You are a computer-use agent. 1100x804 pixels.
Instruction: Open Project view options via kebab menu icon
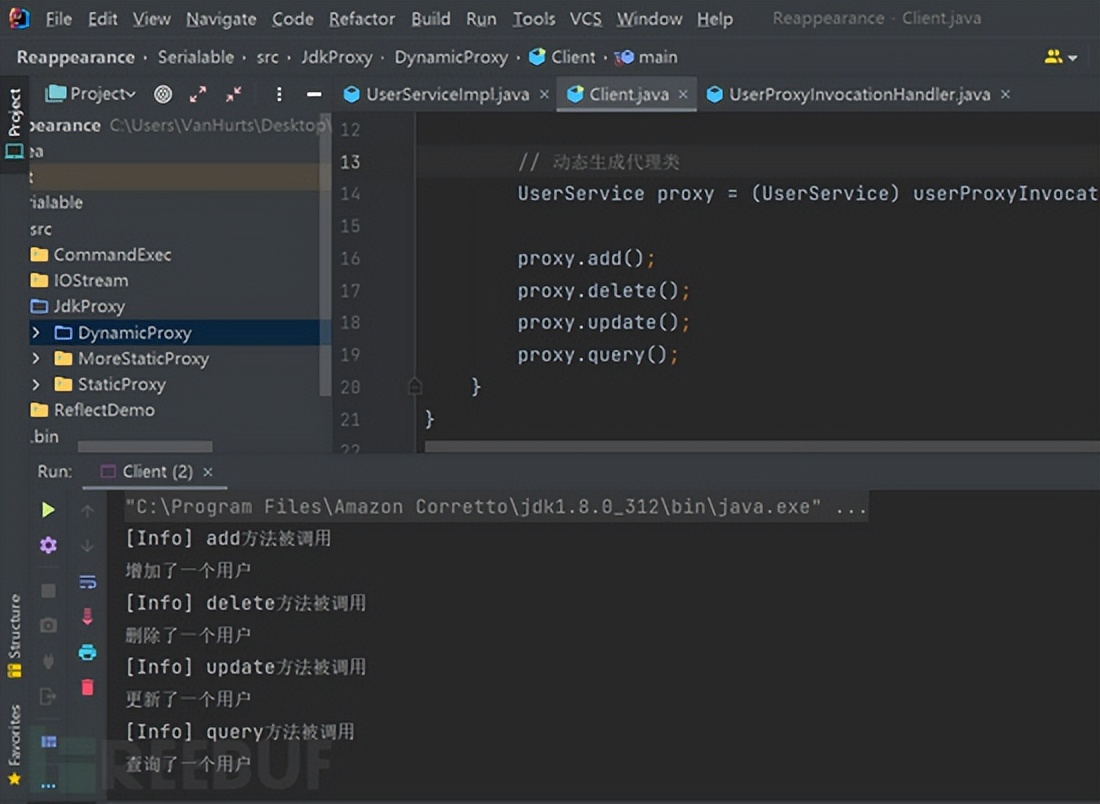point(279,94)
